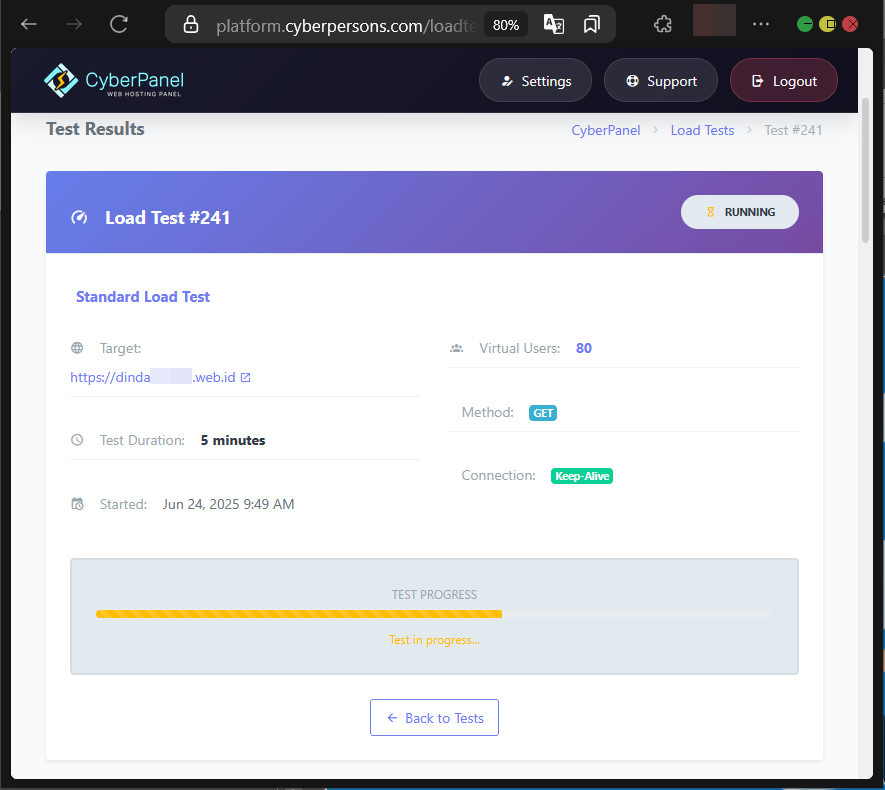Click the Test #241 breadcrumb text

point(793,130)
